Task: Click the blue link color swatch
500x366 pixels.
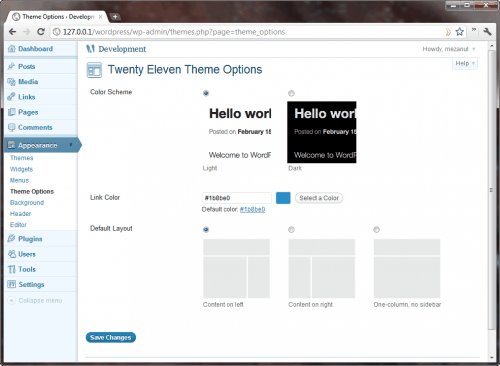Action: [x=283, y=198]
